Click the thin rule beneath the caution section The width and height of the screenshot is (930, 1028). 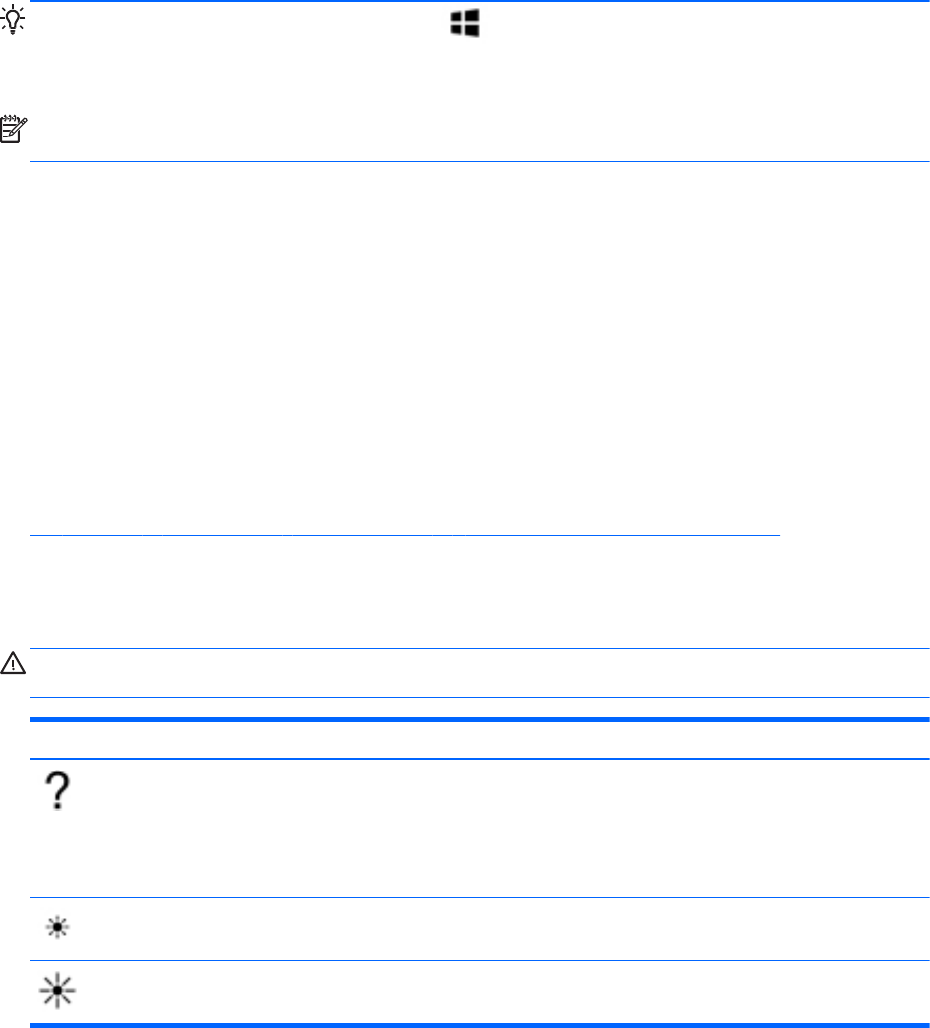[x=480, y=698]
